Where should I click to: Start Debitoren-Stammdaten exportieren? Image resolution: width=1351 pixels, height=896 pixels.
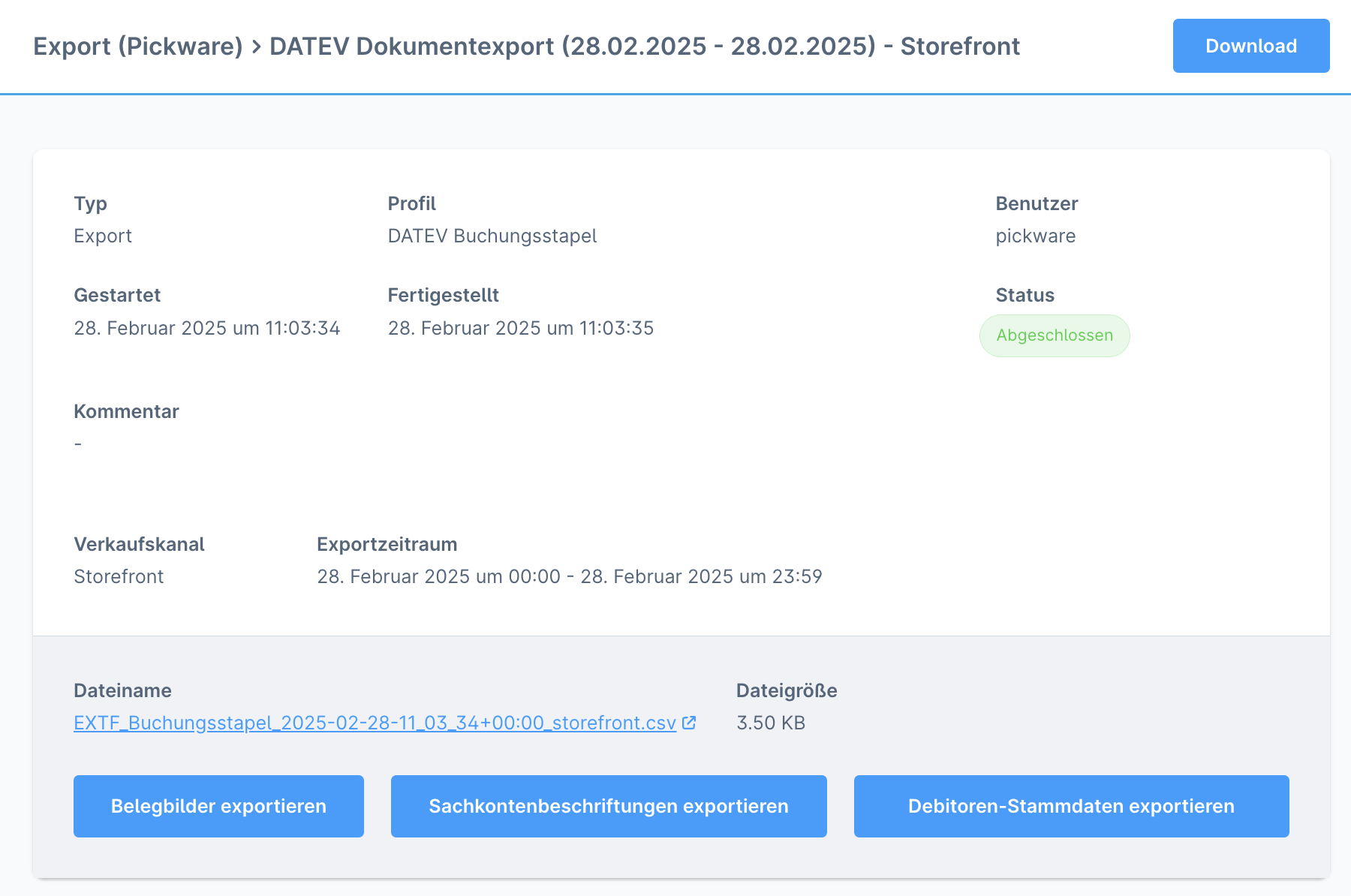[x=1071, y=806]
